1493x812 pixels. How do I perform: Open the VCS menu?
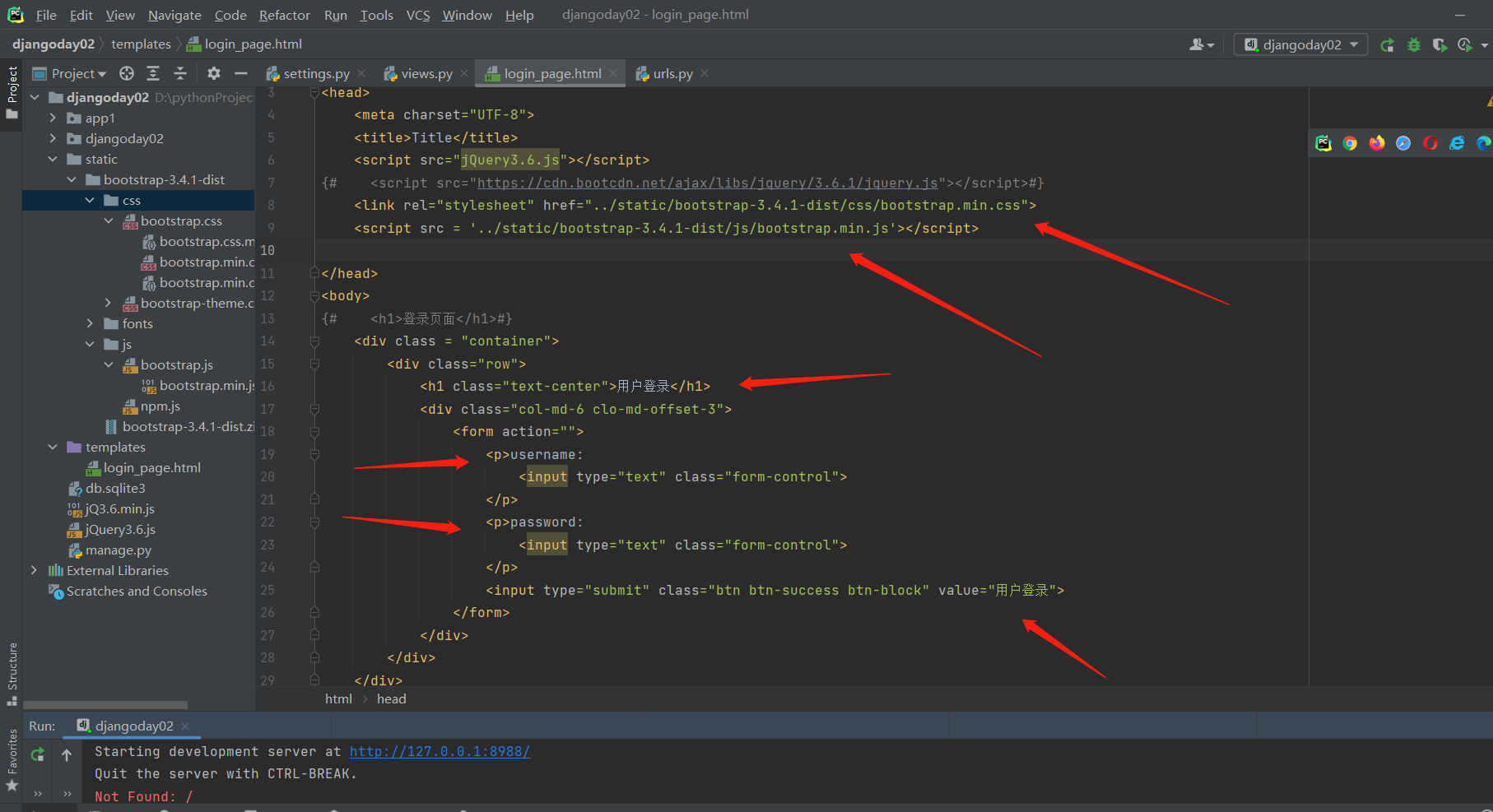click(x=418, y=15)
